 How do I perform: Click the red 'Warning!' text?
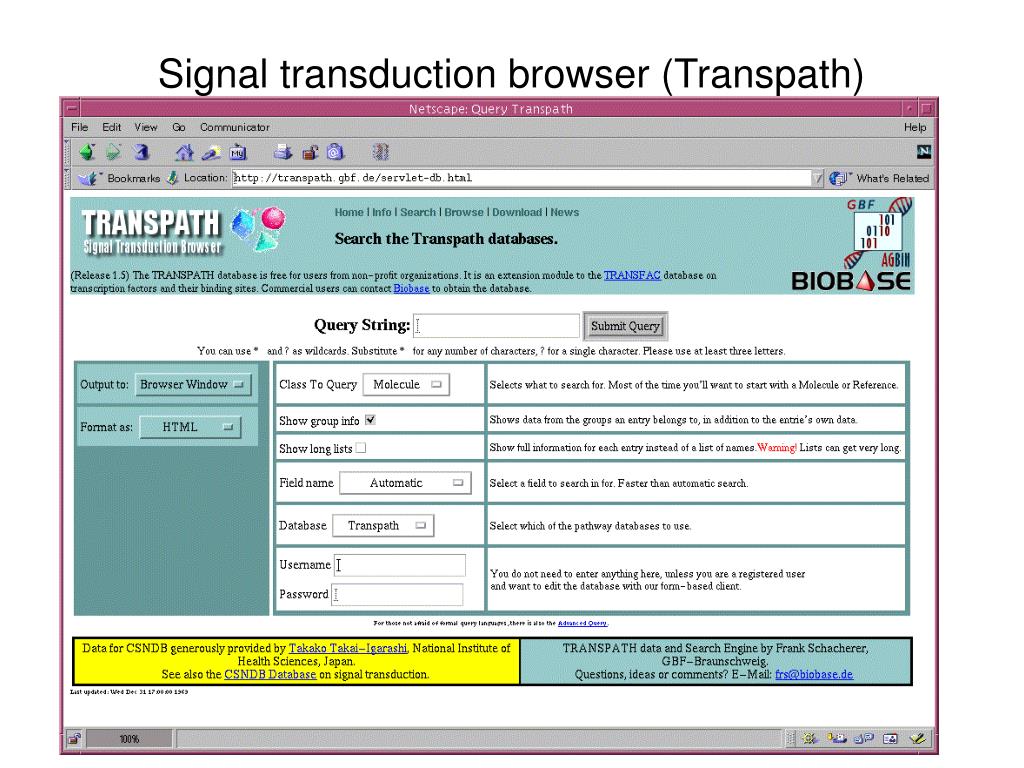click(776, 448)
